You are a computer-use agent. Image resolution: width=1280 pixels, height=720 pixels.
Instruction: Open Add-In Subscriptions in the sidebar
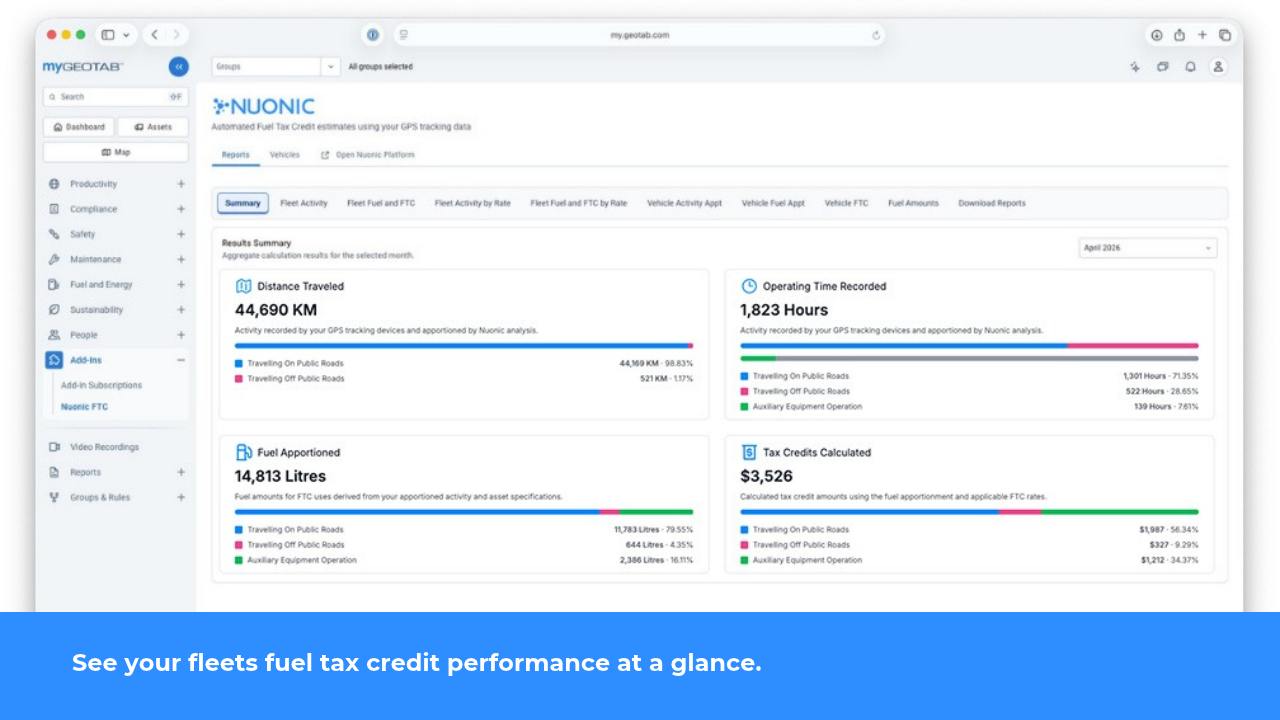point(101,385)
